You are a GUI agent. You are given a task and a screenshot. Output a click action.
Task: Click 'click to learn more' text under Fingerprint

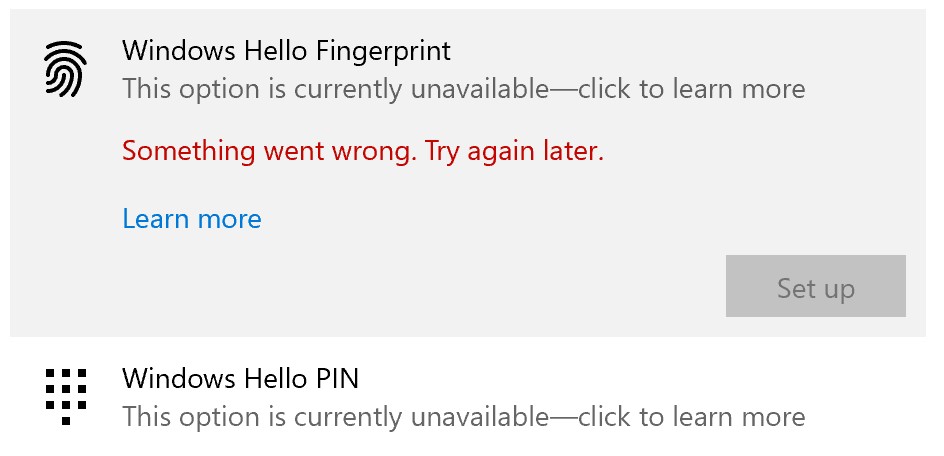pos(691,89)
